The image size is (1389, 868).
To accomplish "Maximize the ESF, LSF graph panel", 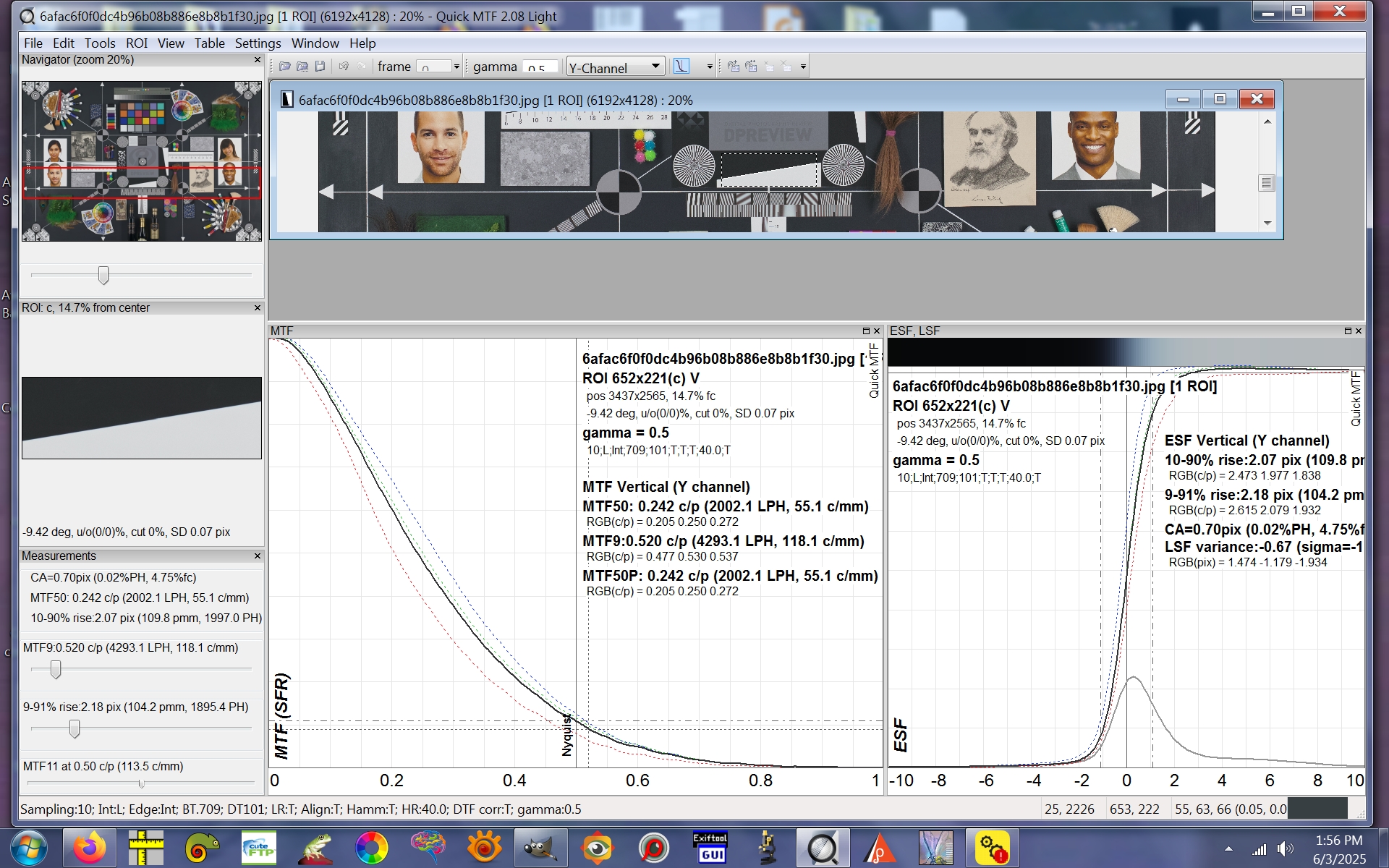I will [x=1348, y=331].
